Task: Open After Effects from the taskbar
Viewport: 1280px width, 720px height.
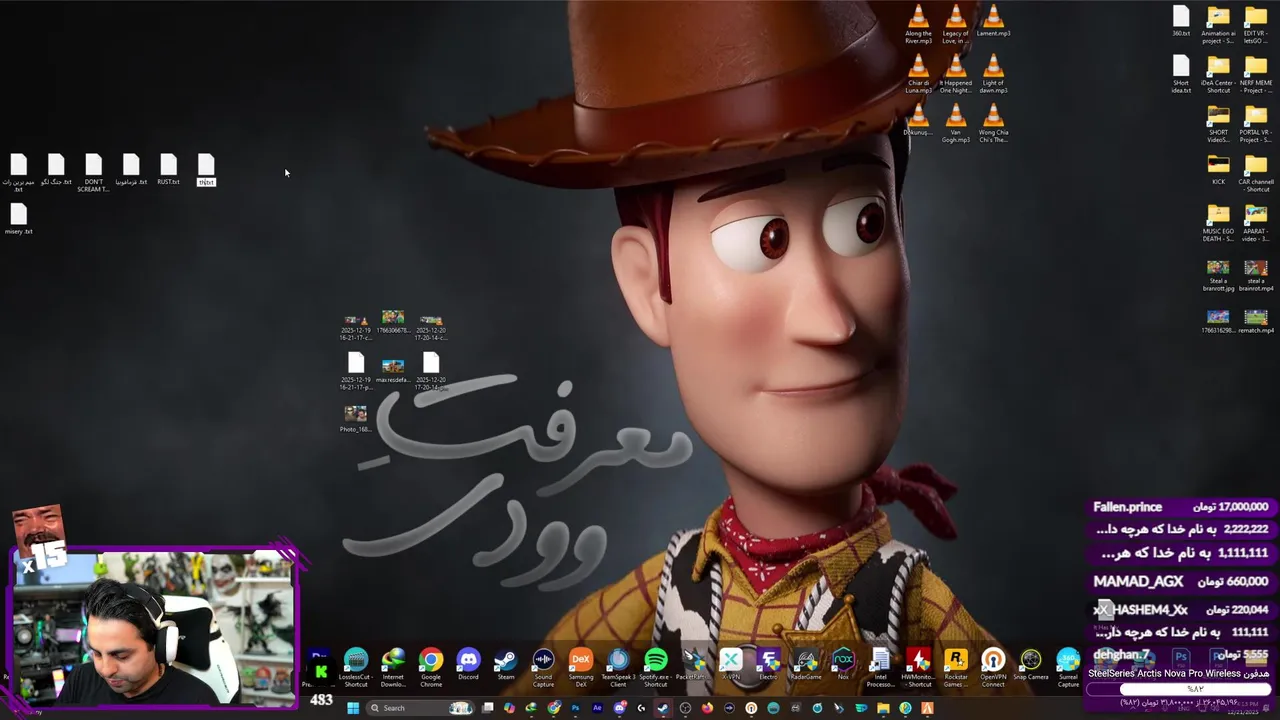Action: click(x=598, y=708)
